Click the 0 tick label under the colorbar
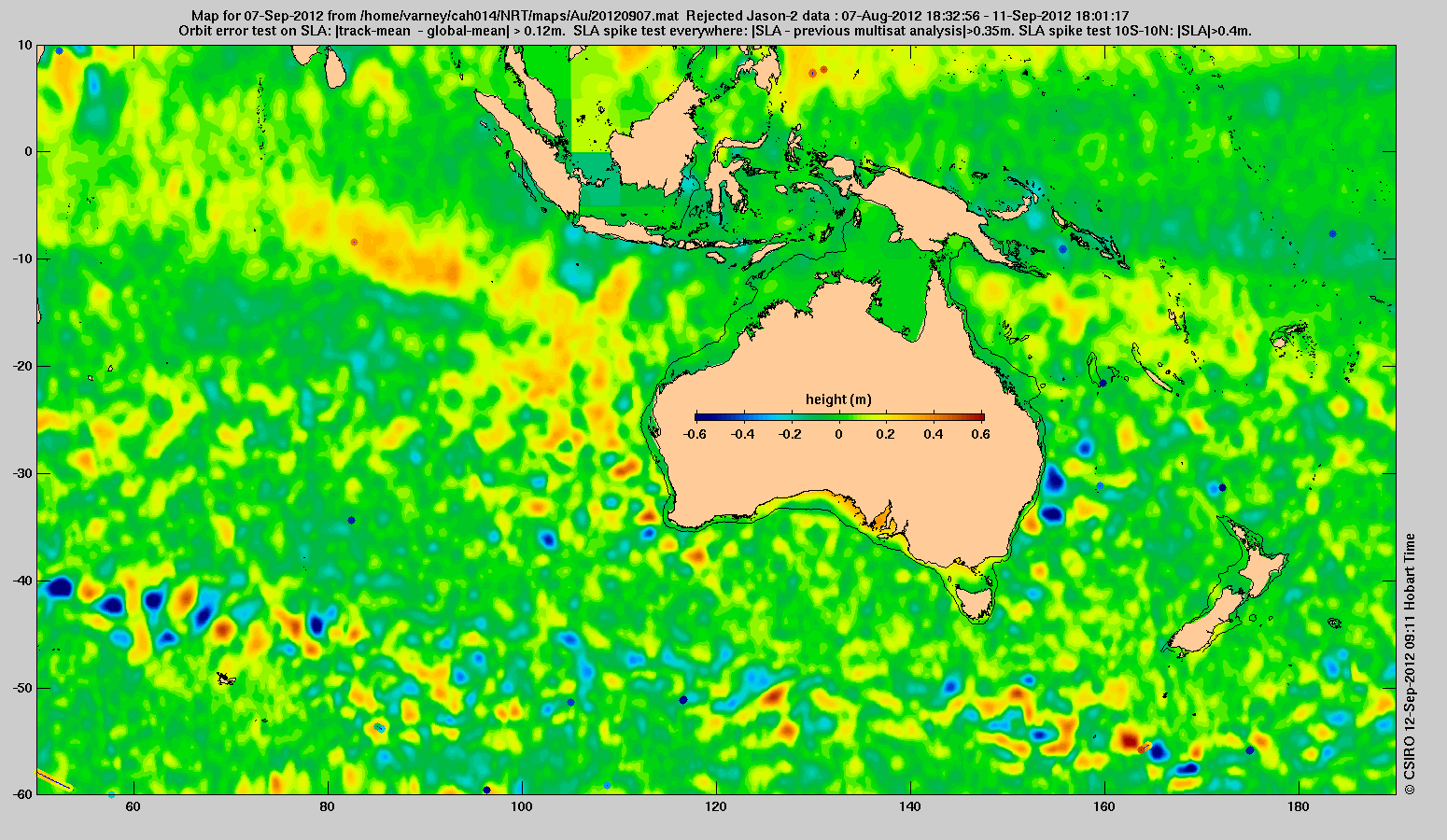1447x840 pixels. pyautogui.click(x=839, y=434)
